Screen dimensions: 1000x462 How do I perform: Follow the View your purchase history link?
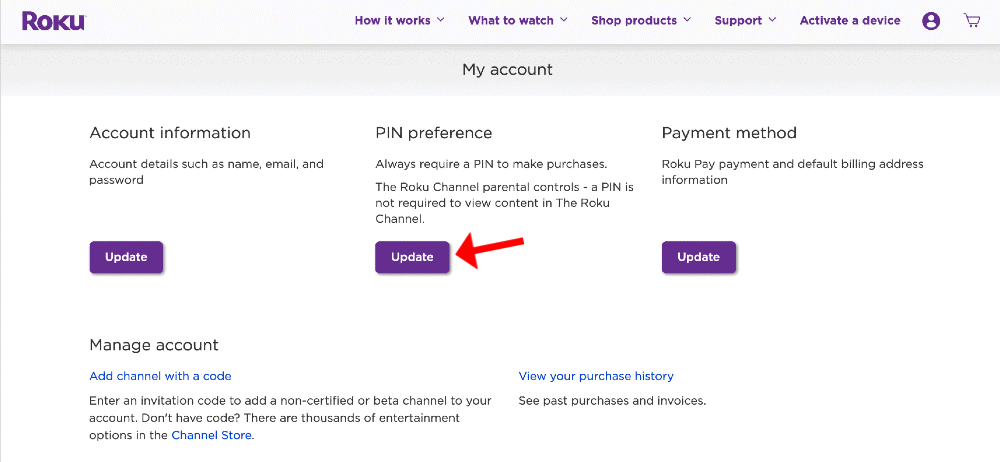coord(596,376)
